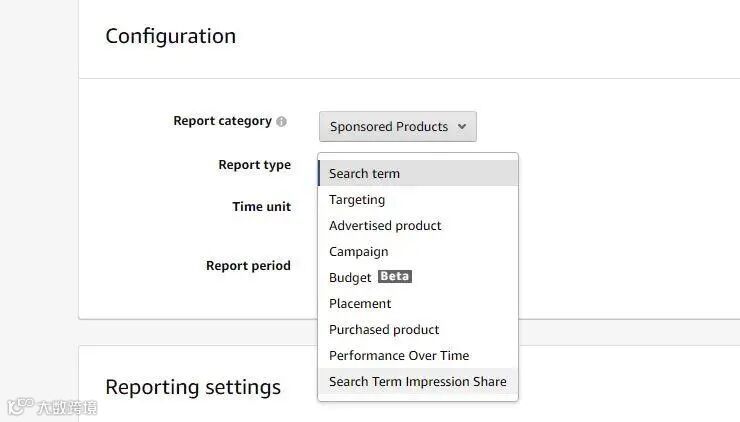Click the Report category info icon
The image size is (740, 422).
282,122
